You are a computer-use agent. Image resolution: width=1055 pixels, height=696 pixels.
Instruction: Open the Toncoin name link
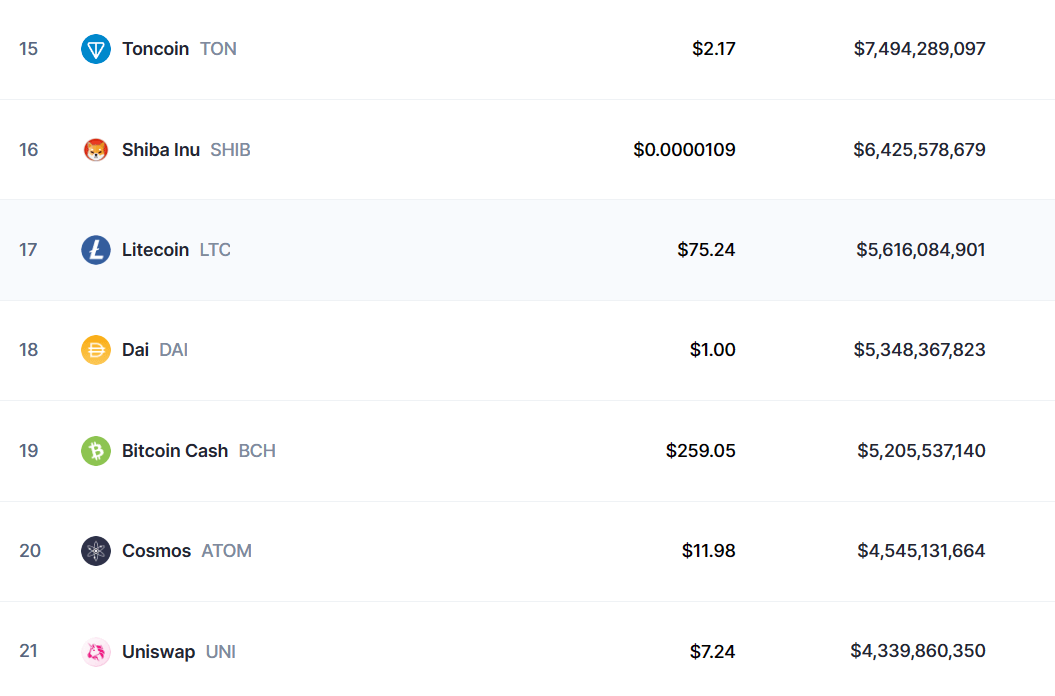(155, 48)
